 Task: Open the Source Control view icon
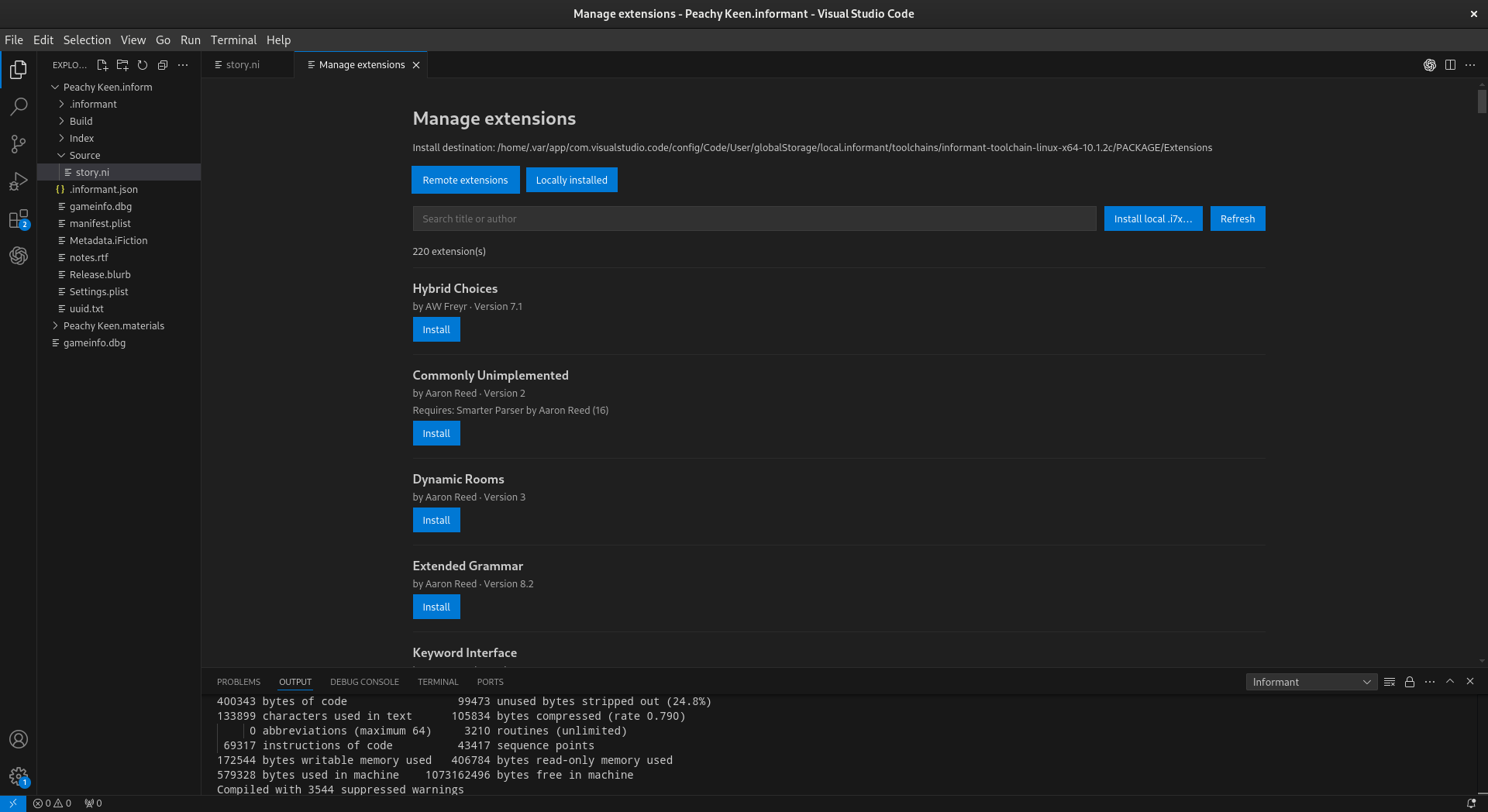tap(19, 144)
